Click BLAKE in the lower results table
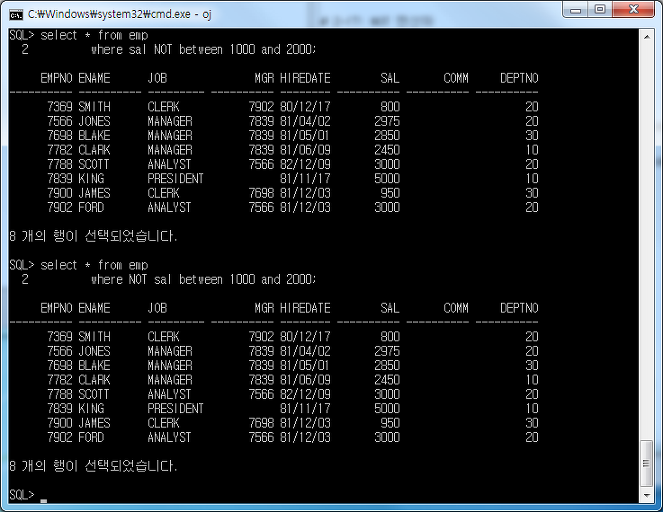 [x=94, y=365]
